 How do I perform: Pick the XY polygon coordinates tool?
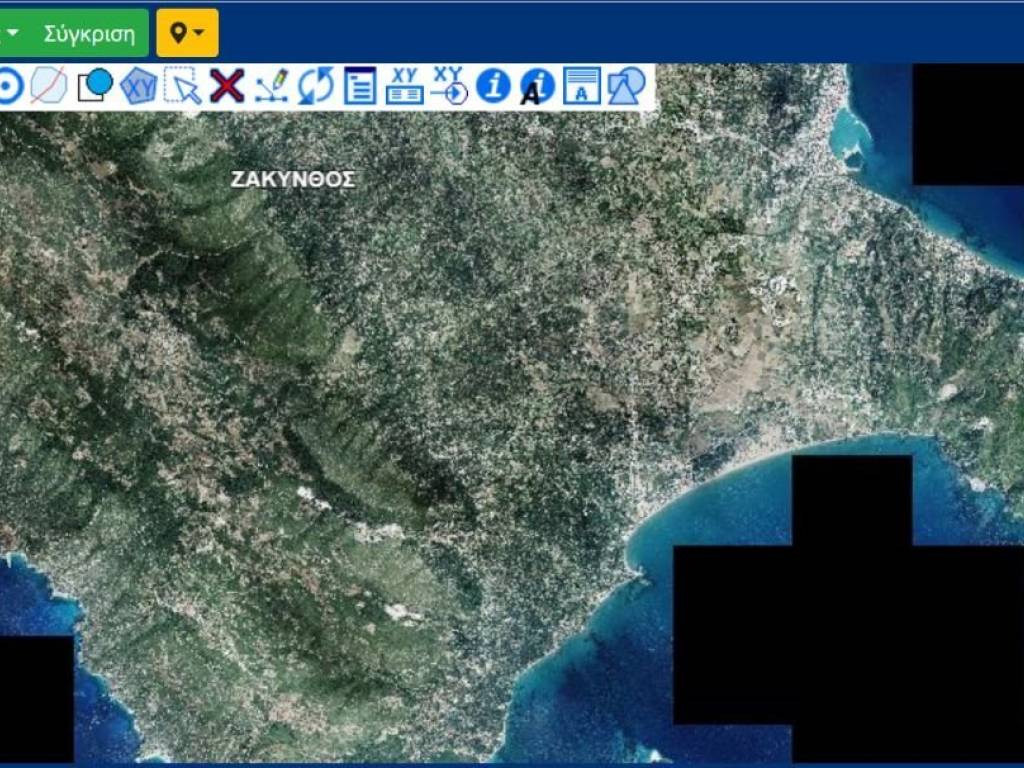pos(139,87)
